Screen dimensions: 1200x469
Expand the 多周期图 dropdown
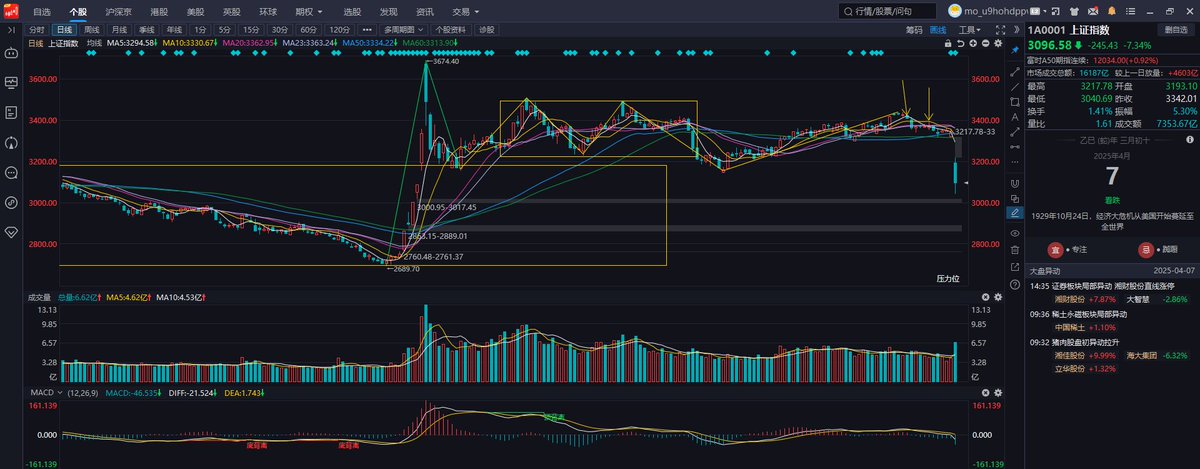405,31
